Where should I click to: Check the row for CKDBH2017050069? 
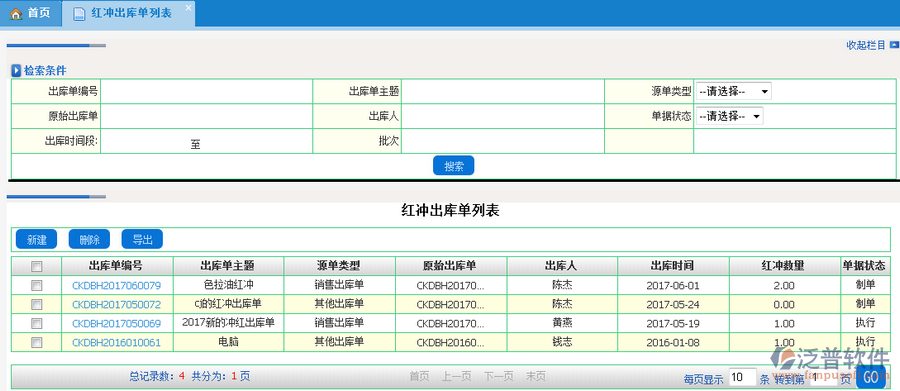pyautogui.click(x=36, y=323)
